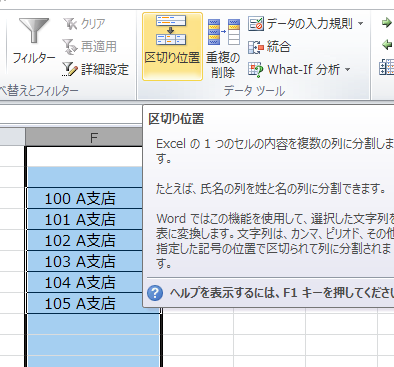Expand the What-If 分析 dropdown arrow
This screenshot has height=367, width=394.
pyautogui.click(x=348, y=70)
